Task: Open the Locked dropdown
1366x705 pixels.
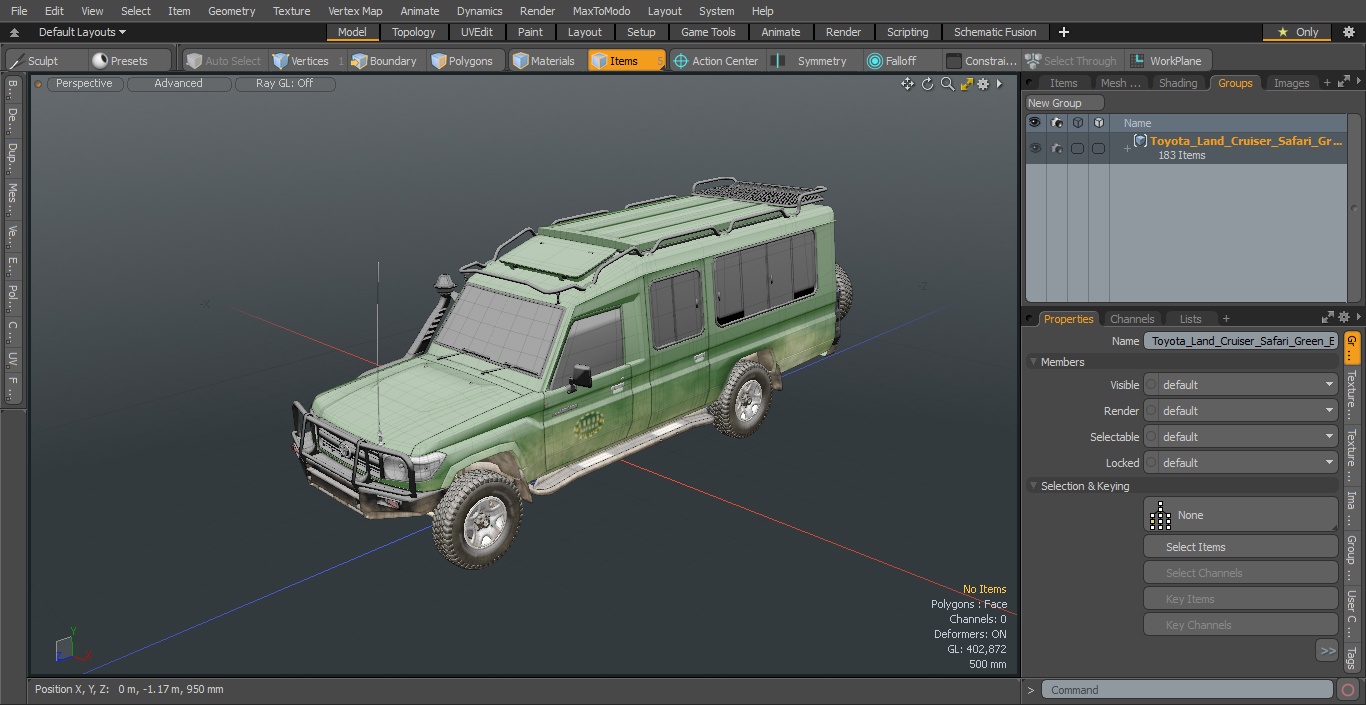Action: 1240,463
